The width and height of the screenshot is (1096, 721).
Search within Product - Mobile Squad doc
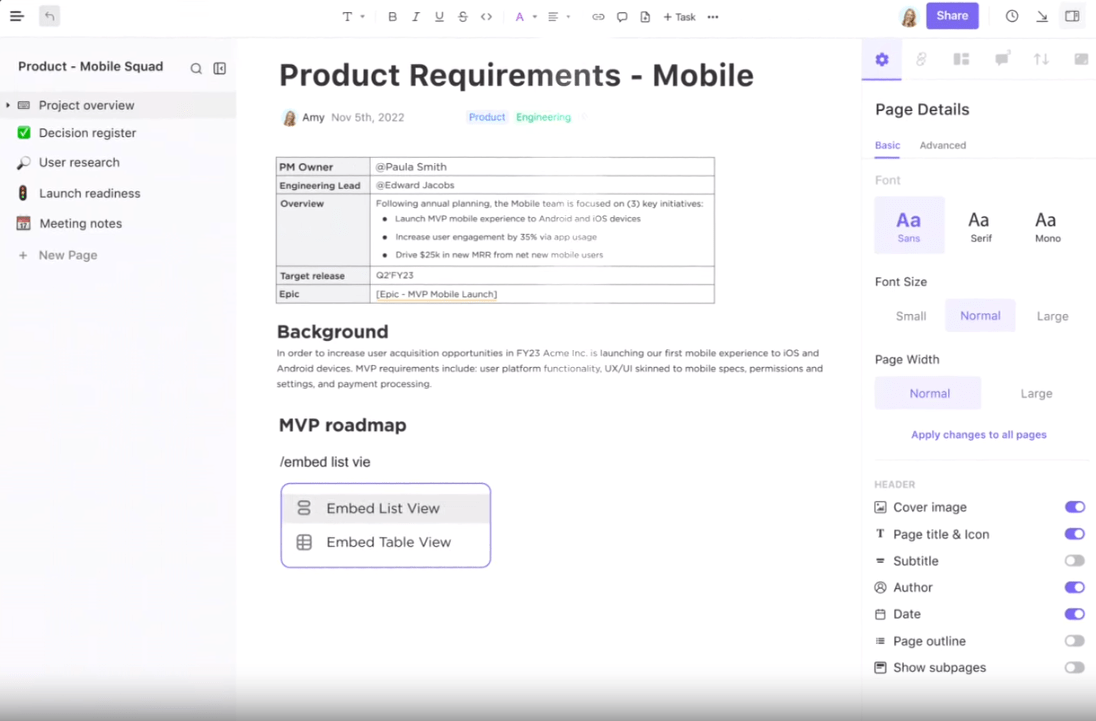pyautogui.click(x=196, y=68)
